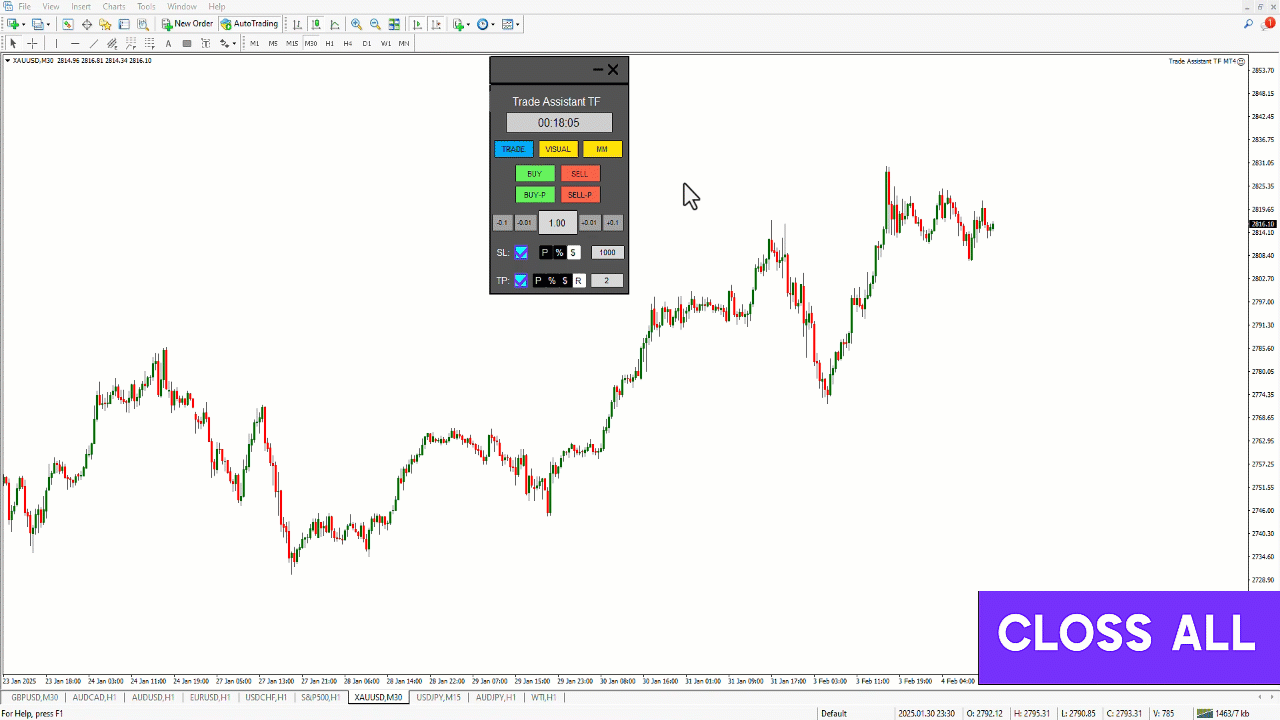Screen dimensions: 1280x720
Task: Increase lot size with +0.1 stepper
Action: tap(613, 223)
